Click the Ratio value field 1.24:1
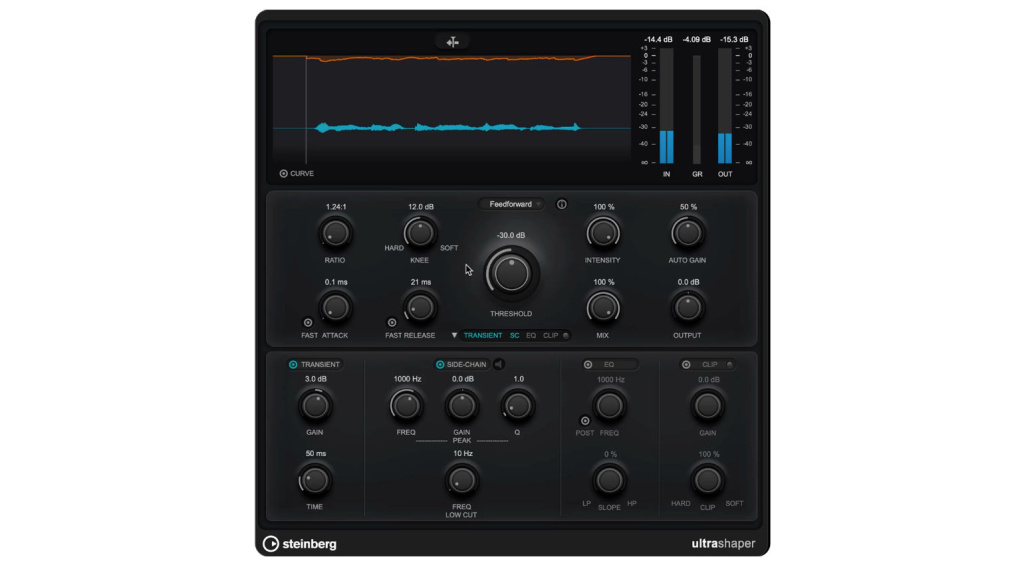 coord(336,207)
